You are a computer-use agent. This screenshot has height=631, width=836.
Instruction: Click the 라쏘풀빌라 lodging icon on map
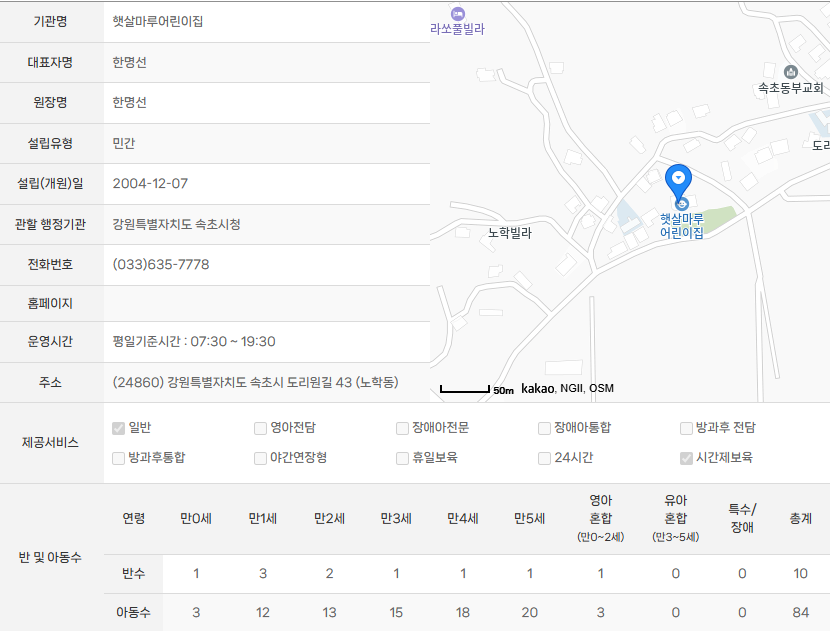tap(457, 14)
